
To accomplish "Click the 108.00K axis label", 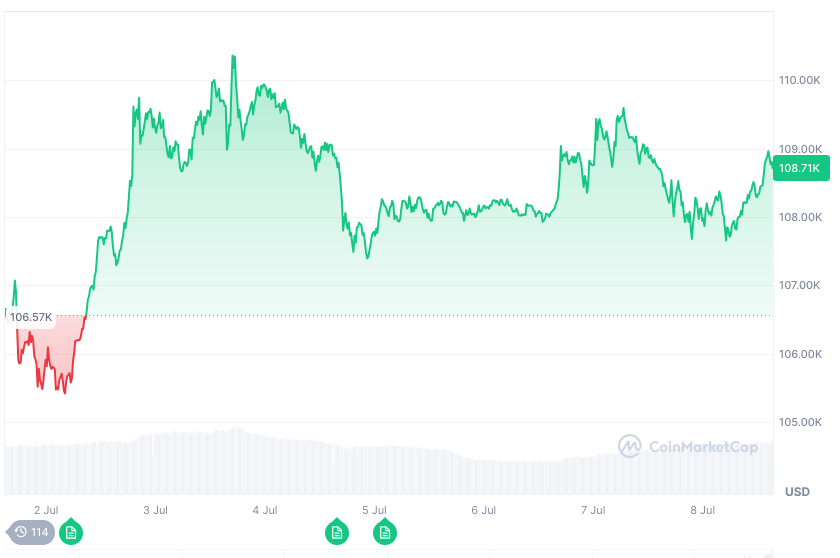I will [x=800, y=217].
